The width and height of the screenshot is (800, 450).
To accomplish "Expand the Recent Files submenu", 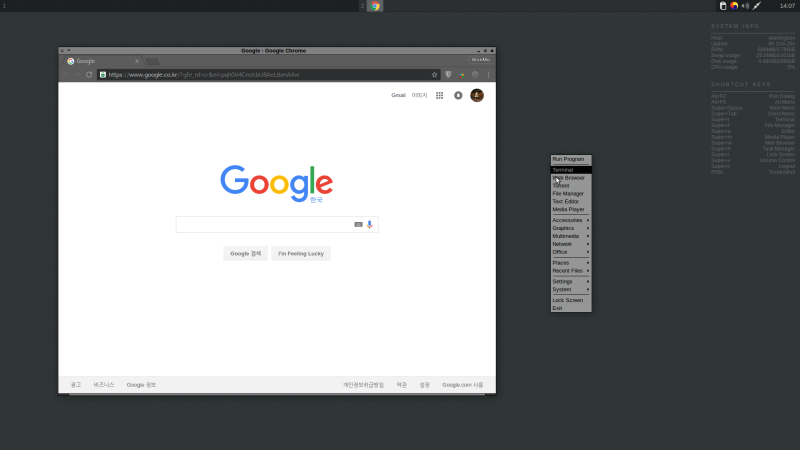I will [x=571, y=271].
